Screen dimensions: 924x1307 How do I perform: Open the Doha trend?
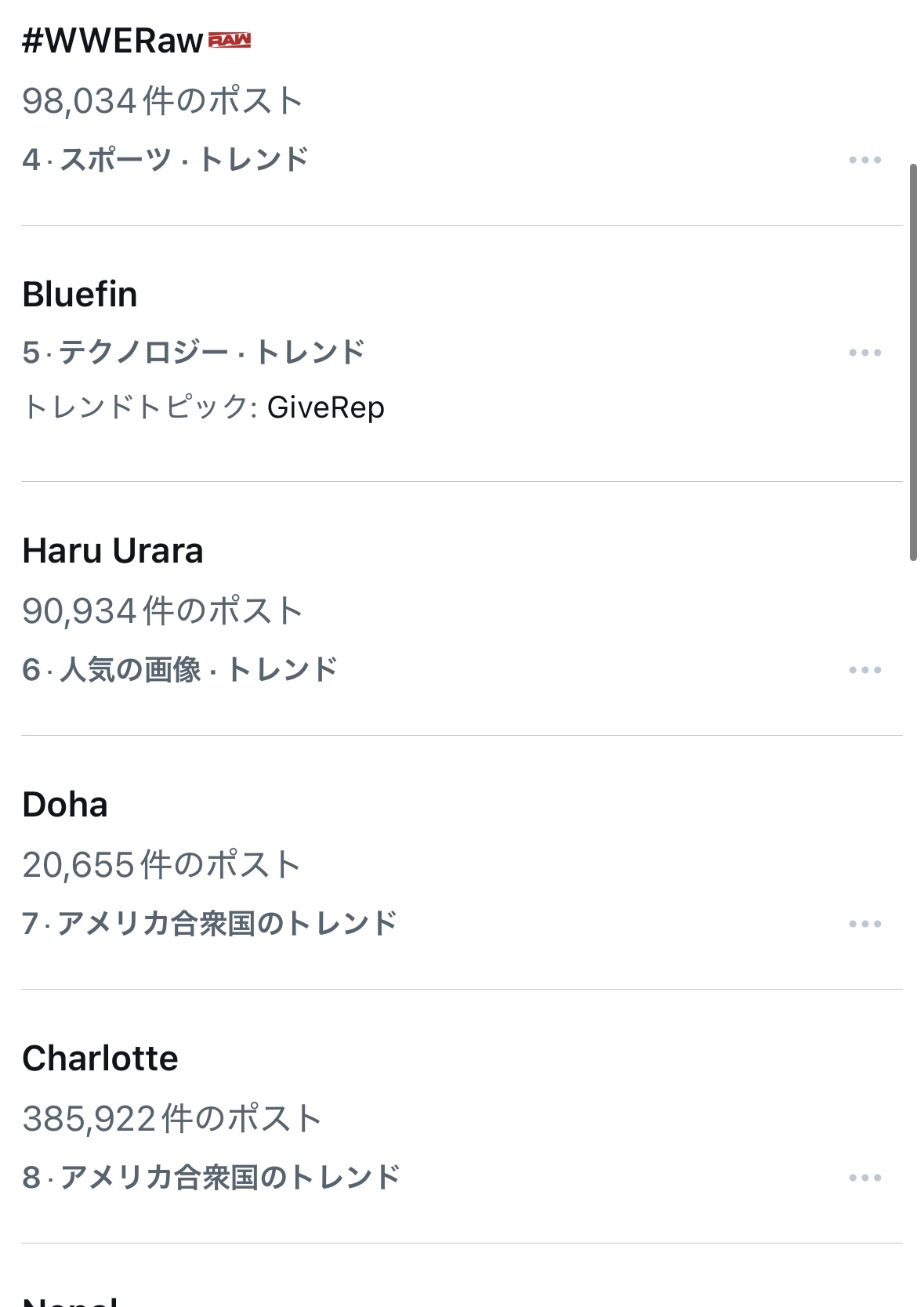click(x=65, y=805)
